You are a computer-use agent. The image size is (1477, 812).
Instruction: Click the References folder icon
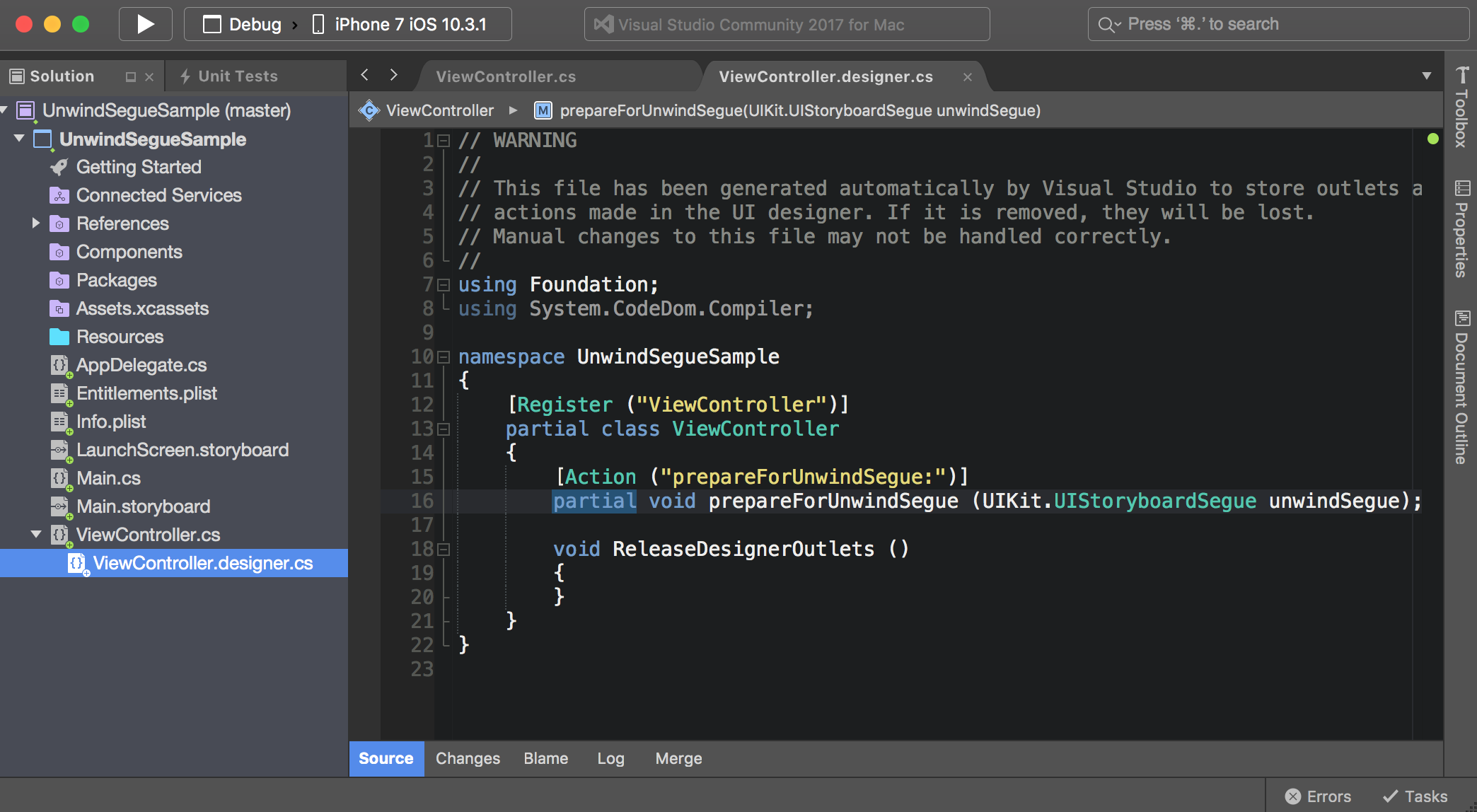click(59, 224)
